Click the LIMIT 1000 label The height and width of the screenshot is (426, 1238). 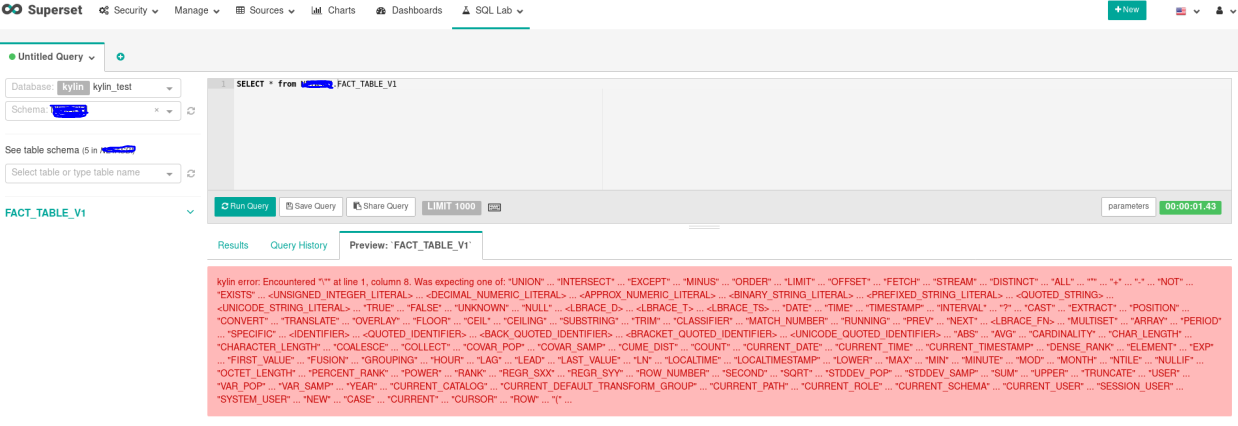coord(451,206)
